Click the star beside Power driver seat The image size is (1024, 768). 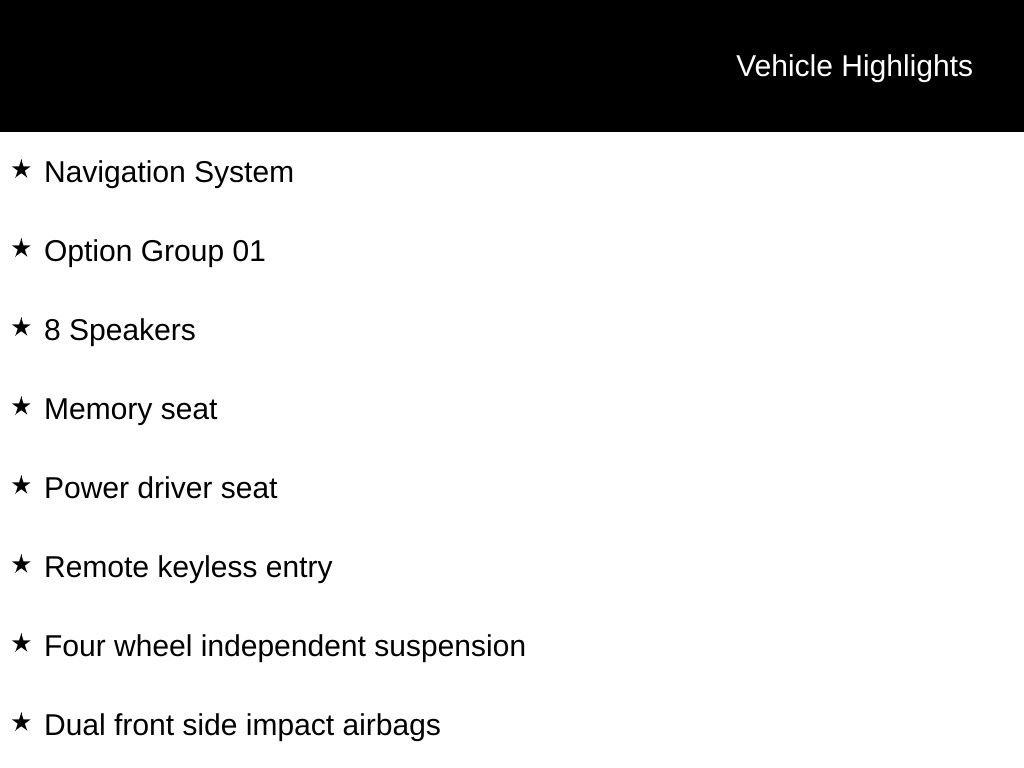coord(21,486)
